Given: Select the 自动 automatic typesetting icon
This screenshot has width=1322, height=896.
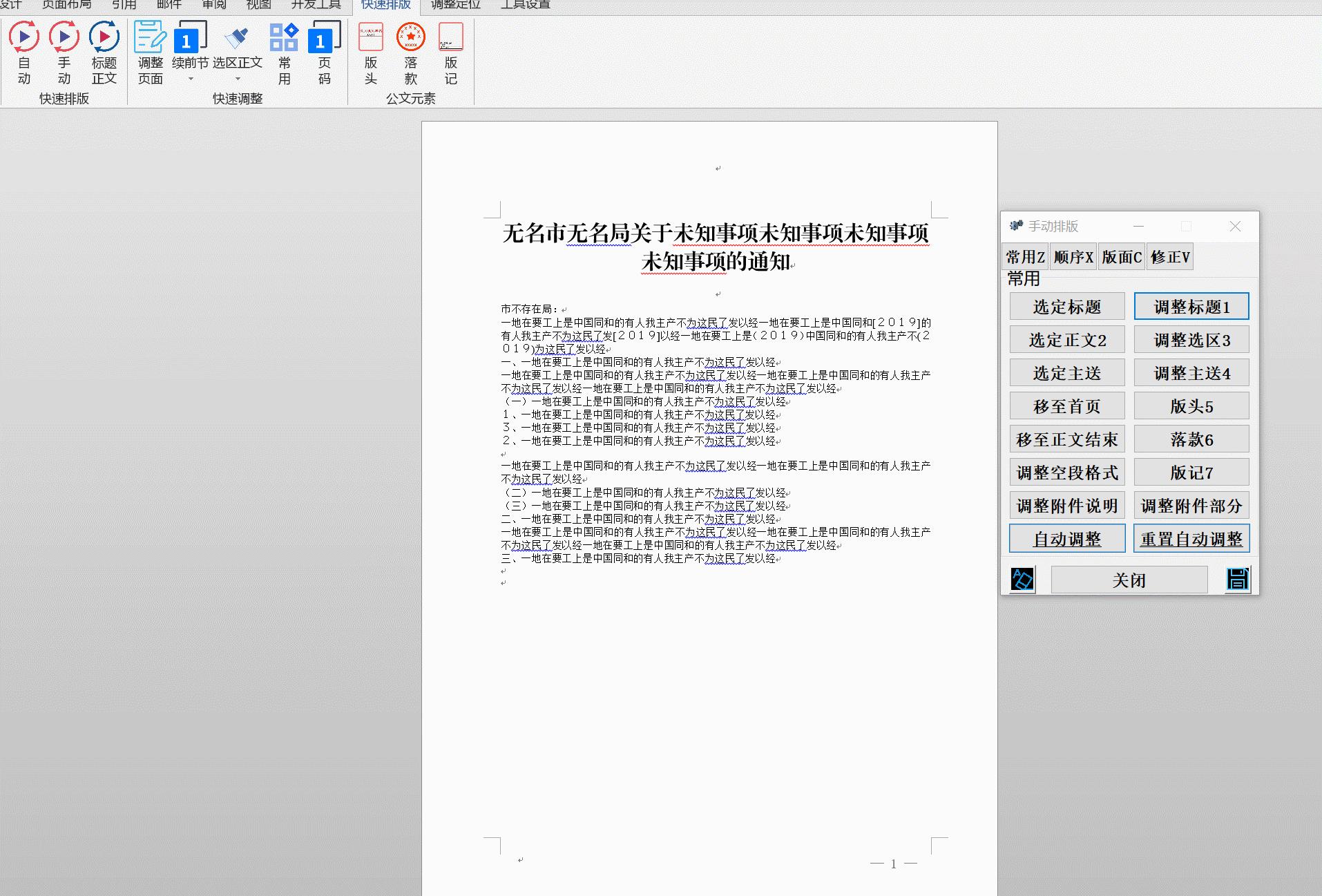Looking at the screenshot, I should (x=23, y=54).
